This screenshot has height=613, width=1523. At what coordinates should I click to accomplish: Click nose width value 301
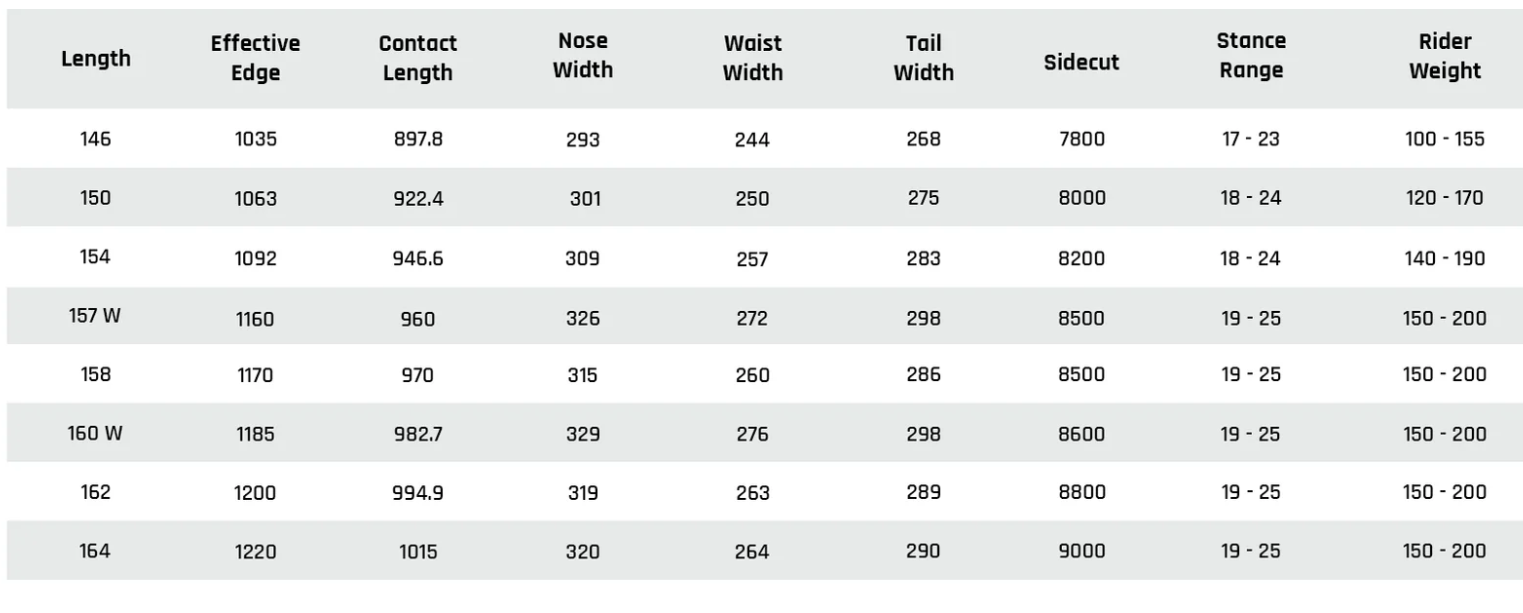pos(586,199)
